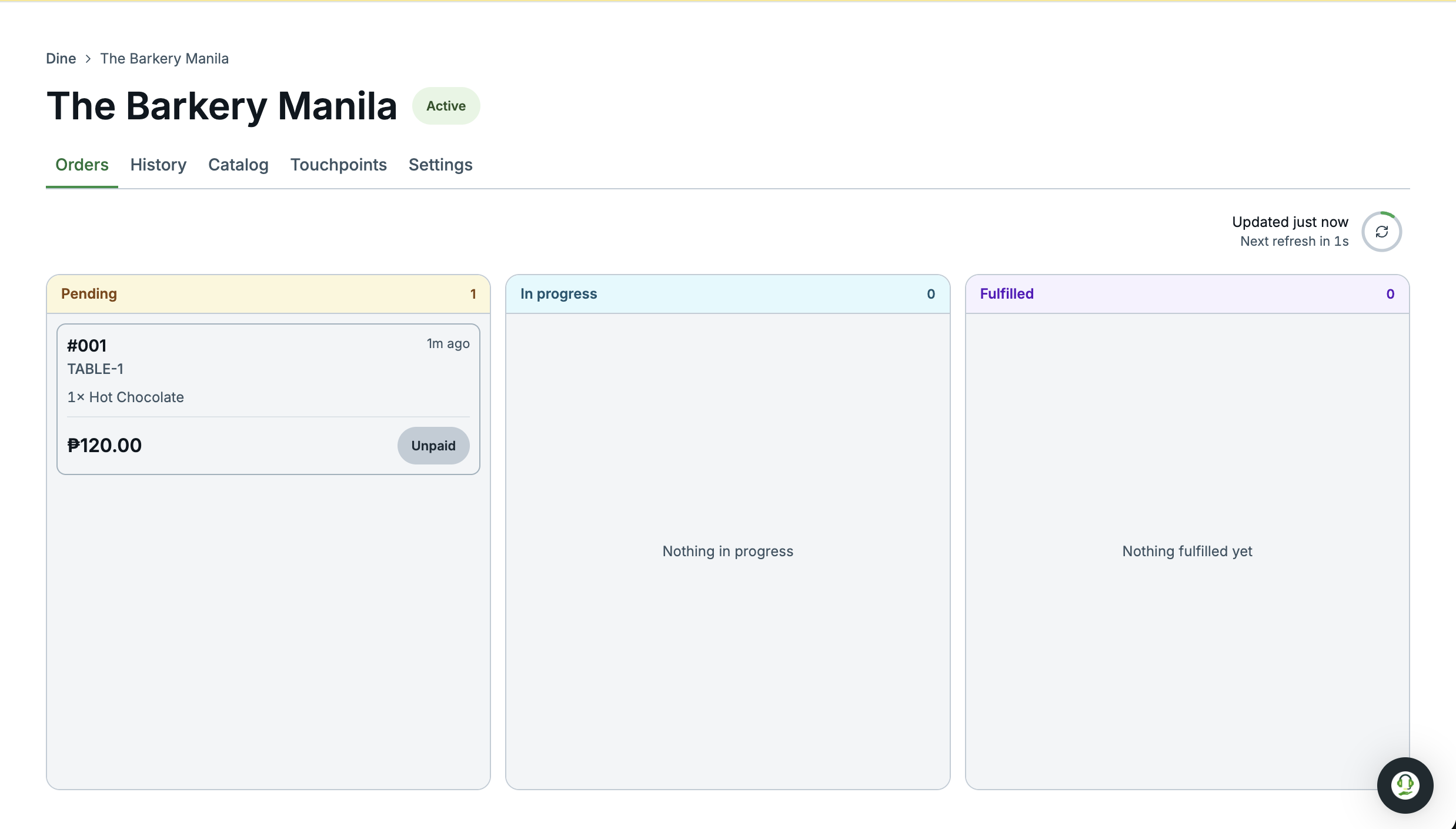Screen dimensions: 1456x829
Task: Click the breadcrumb chevron separator
Action: point(88,59)
